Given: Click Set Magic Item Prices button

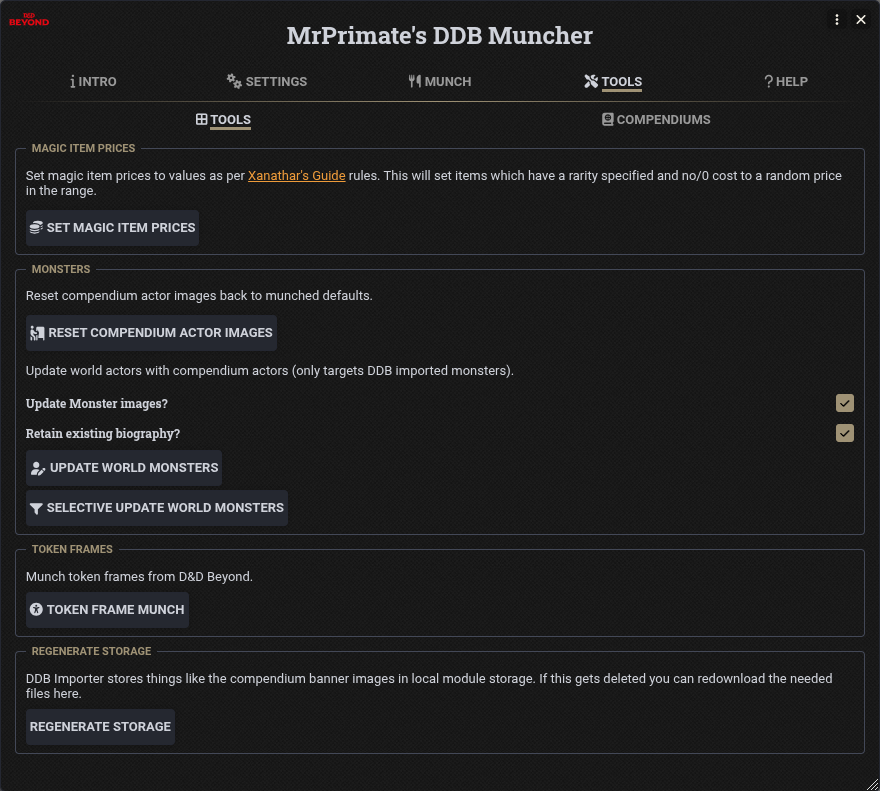Looking at the screenshot, I should [112, 228].
